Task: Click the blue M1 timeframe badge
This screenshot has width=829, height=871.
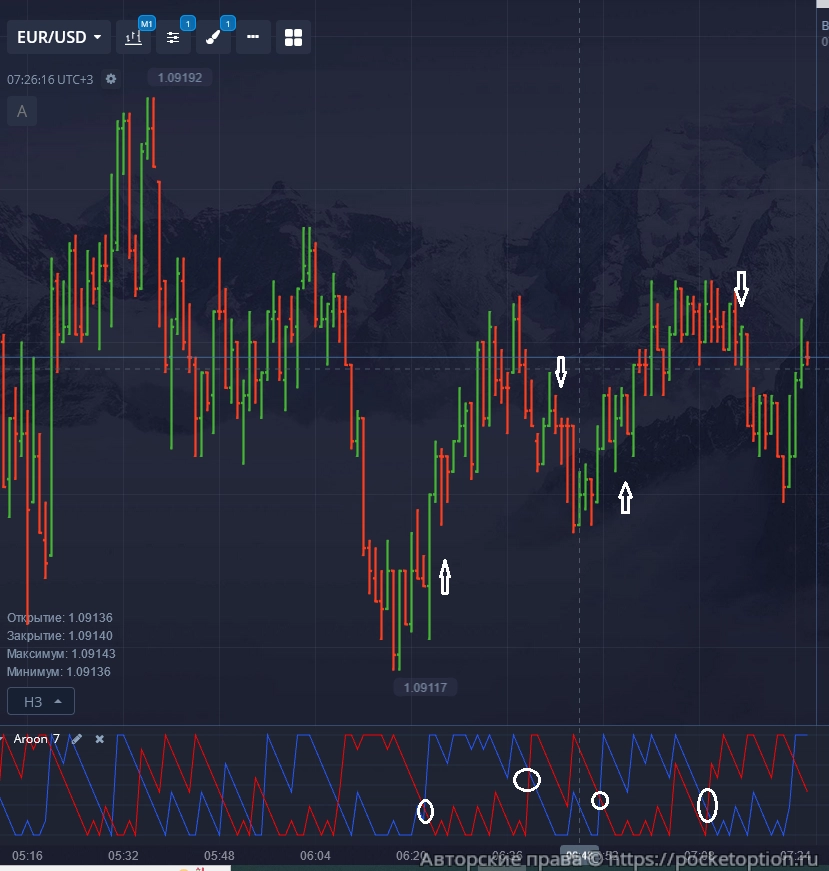Action: point(147,23)
